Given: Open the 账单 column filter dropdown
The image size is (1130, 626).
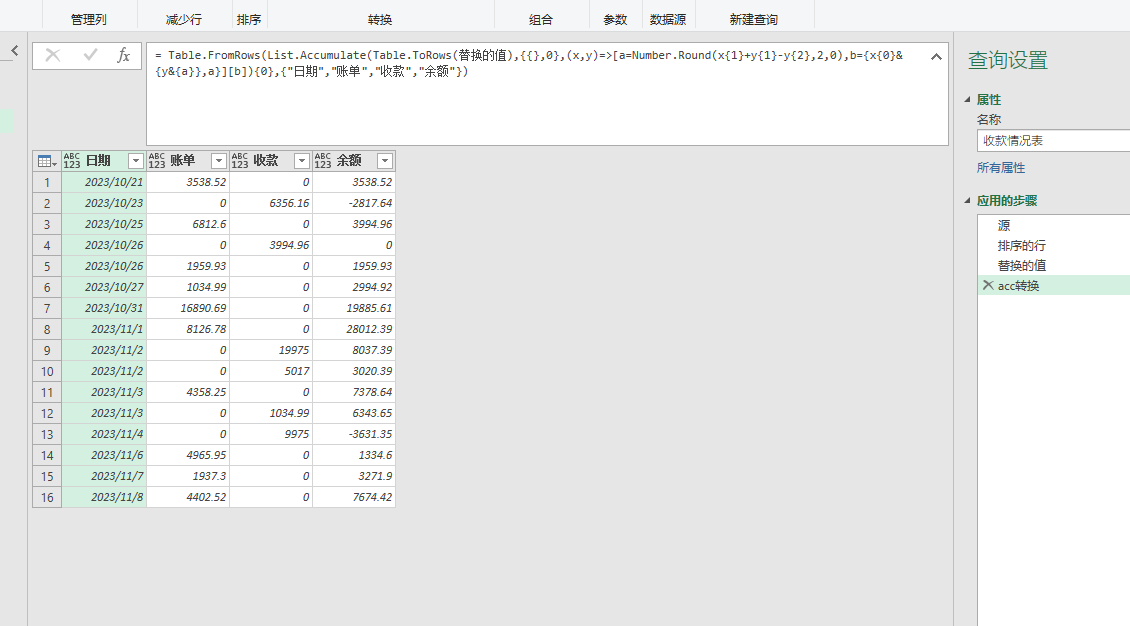Looking at the screenshot, I should 218,160.
